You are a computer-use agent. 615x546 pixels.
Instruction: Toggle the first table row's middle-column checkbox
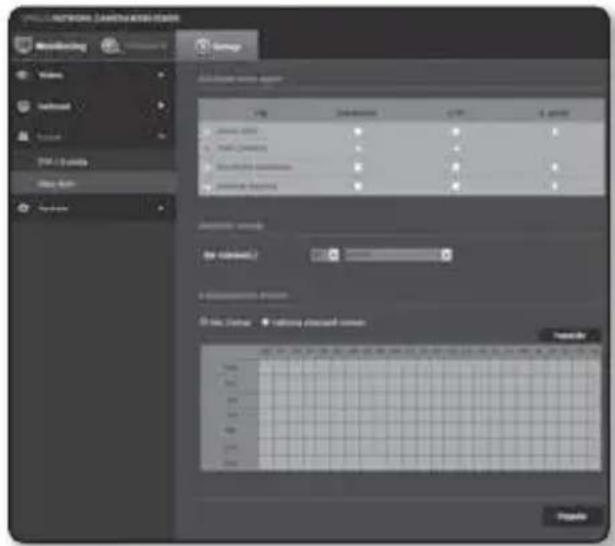[455, 131]
